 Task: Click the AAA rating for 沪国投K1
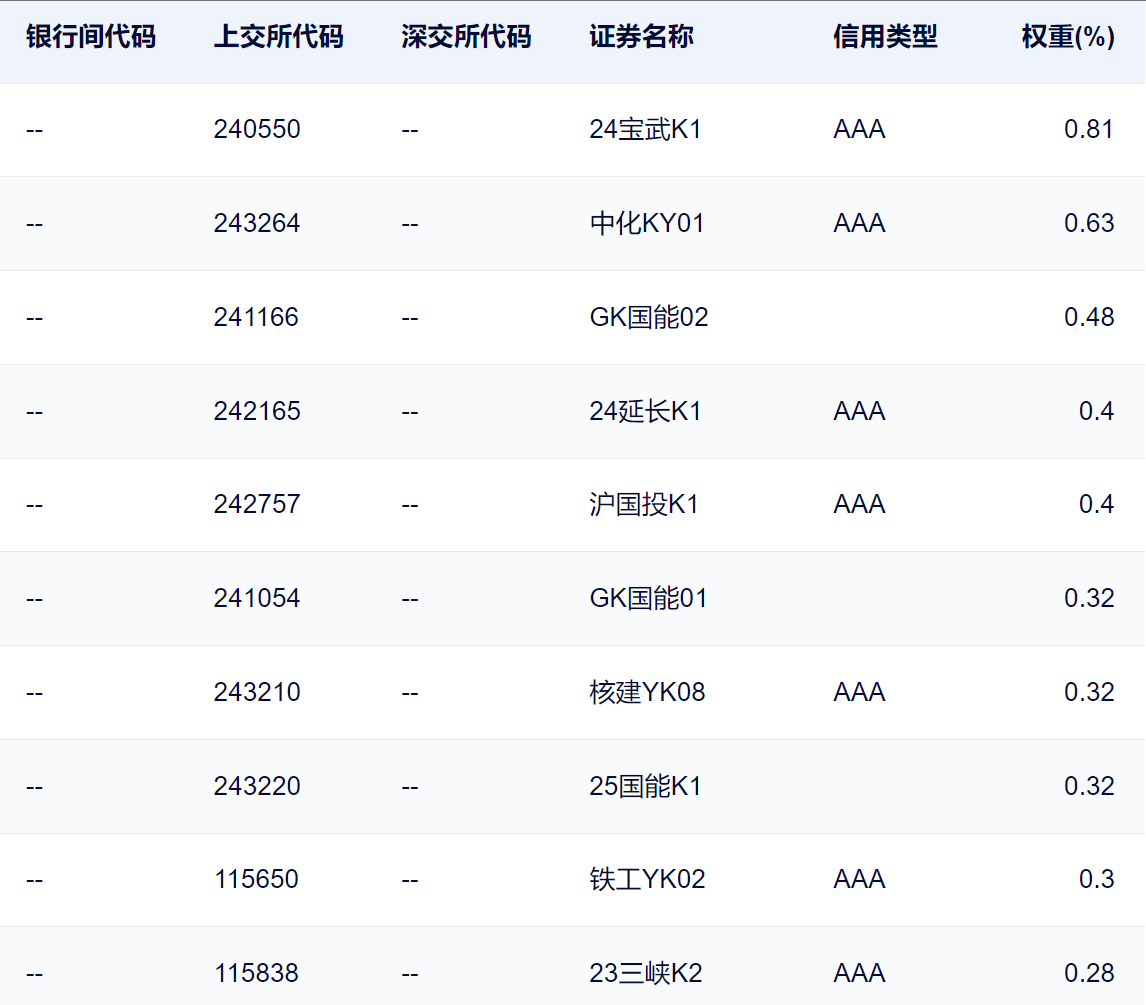coord(860,504)
